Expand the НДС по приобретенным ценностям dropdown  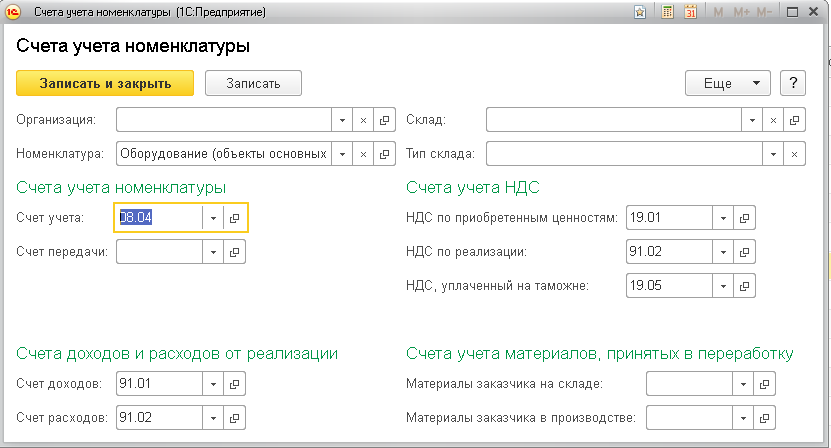723,217
